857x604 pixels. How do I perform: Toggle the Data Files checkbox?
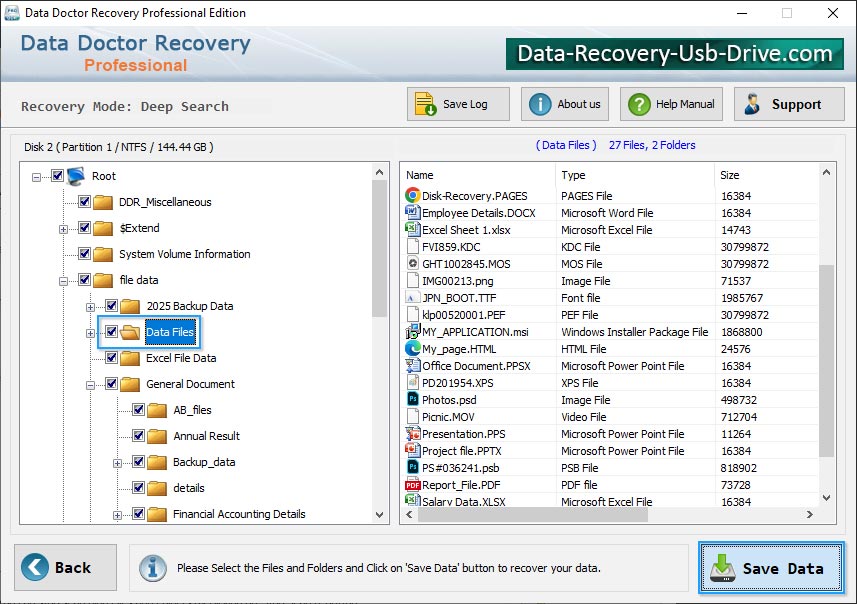pyautogui.click(x=111, y=331)
